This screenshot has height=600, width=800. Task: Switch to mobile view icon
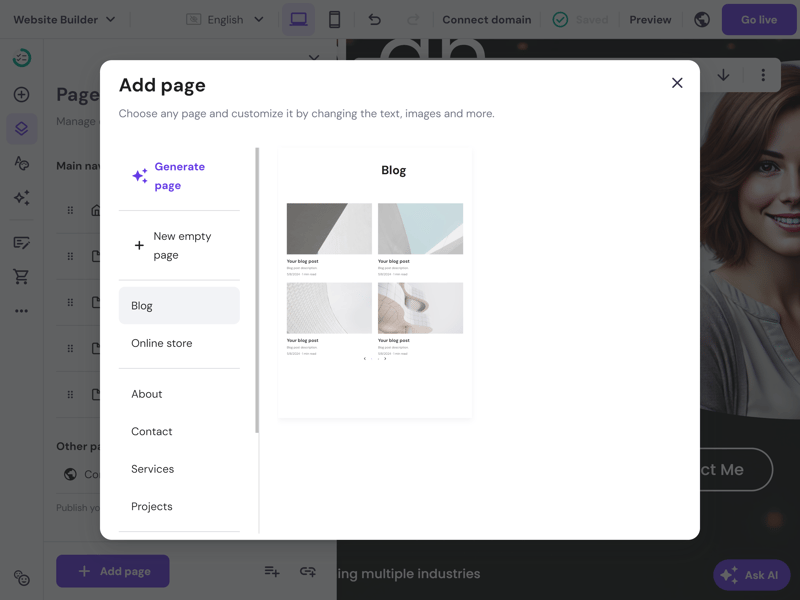(334, 19)
